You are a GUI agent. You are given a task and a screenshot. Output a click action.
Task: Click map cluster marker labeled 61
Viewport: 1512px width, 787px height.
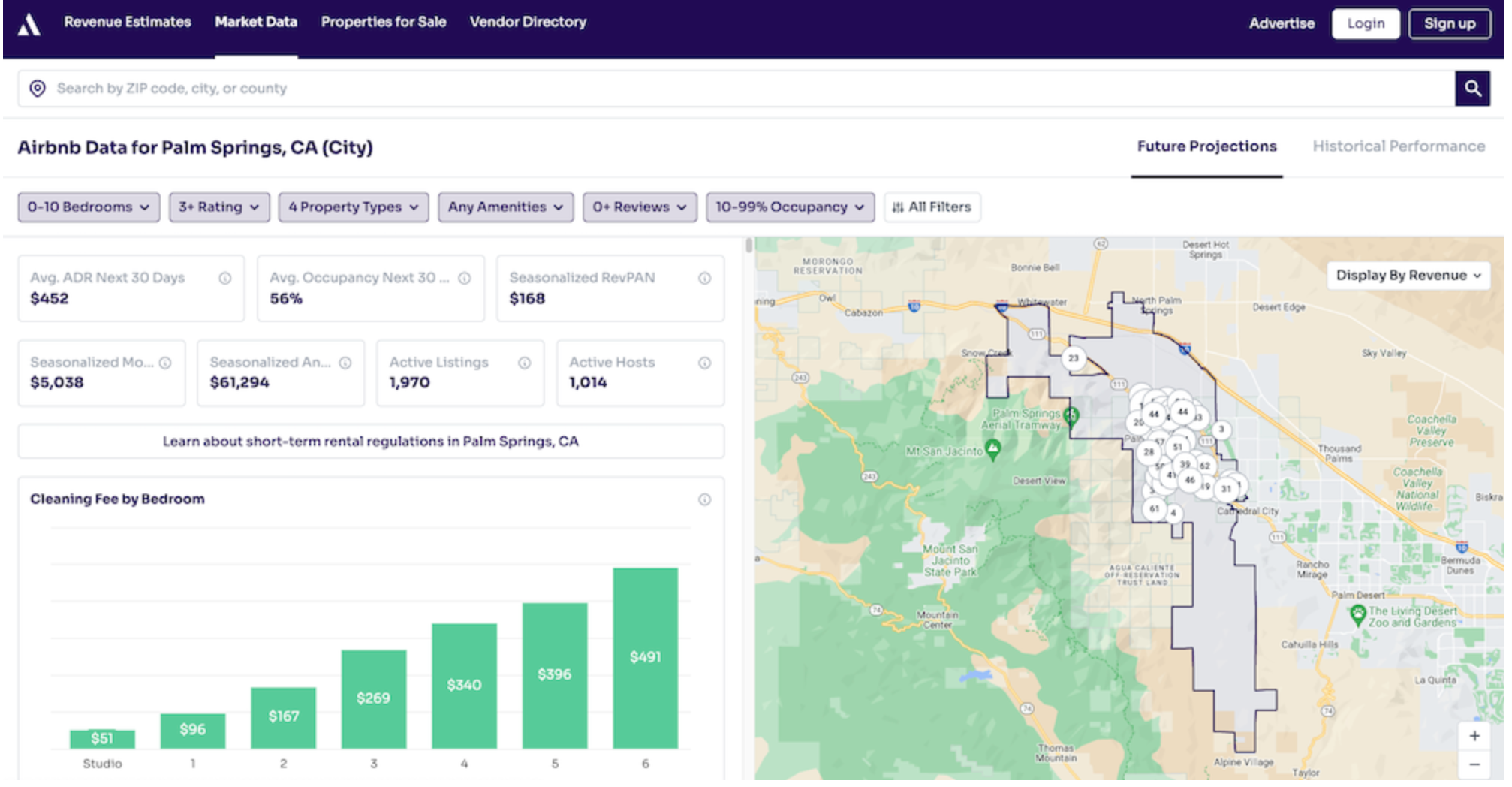click(x=1154, y=508)
